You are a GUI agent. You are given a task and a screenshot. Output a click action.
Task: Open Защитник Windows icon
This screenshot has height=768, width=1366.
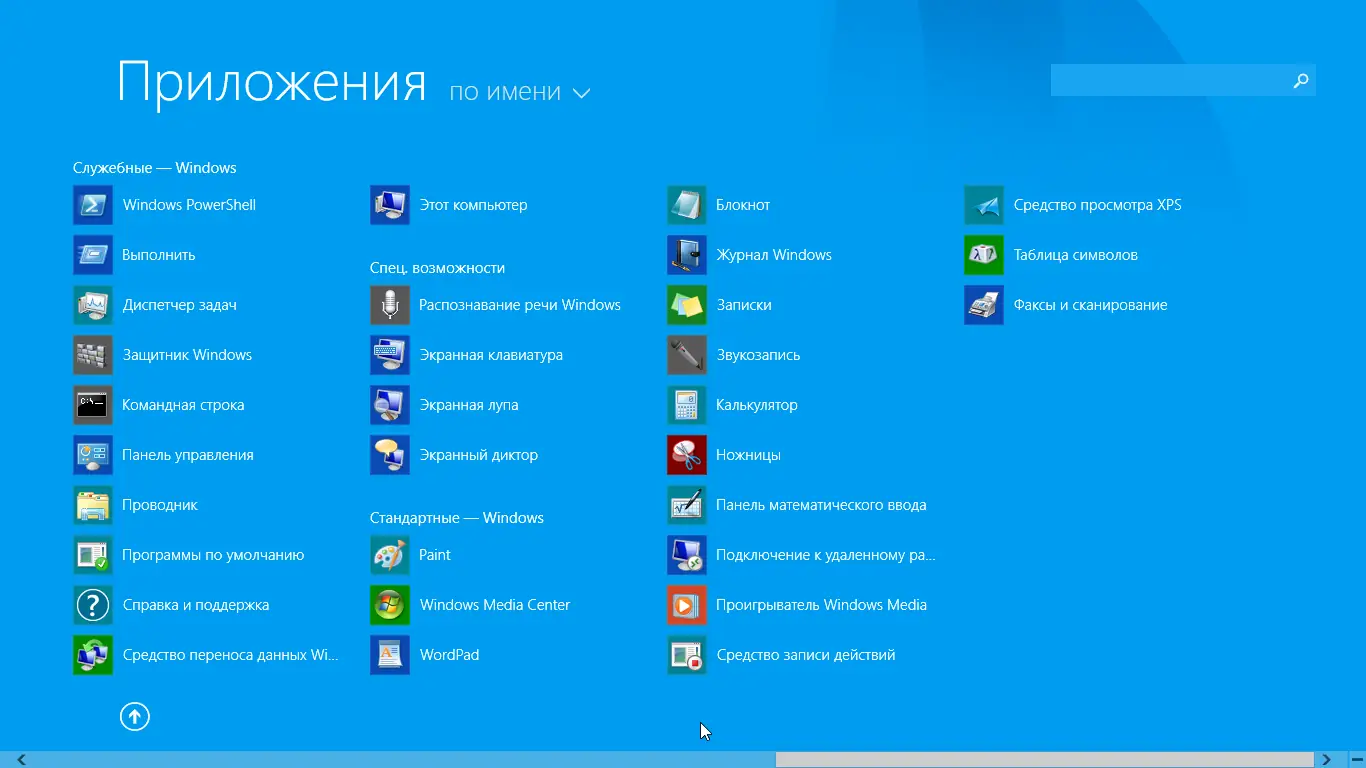pos(93,355)
